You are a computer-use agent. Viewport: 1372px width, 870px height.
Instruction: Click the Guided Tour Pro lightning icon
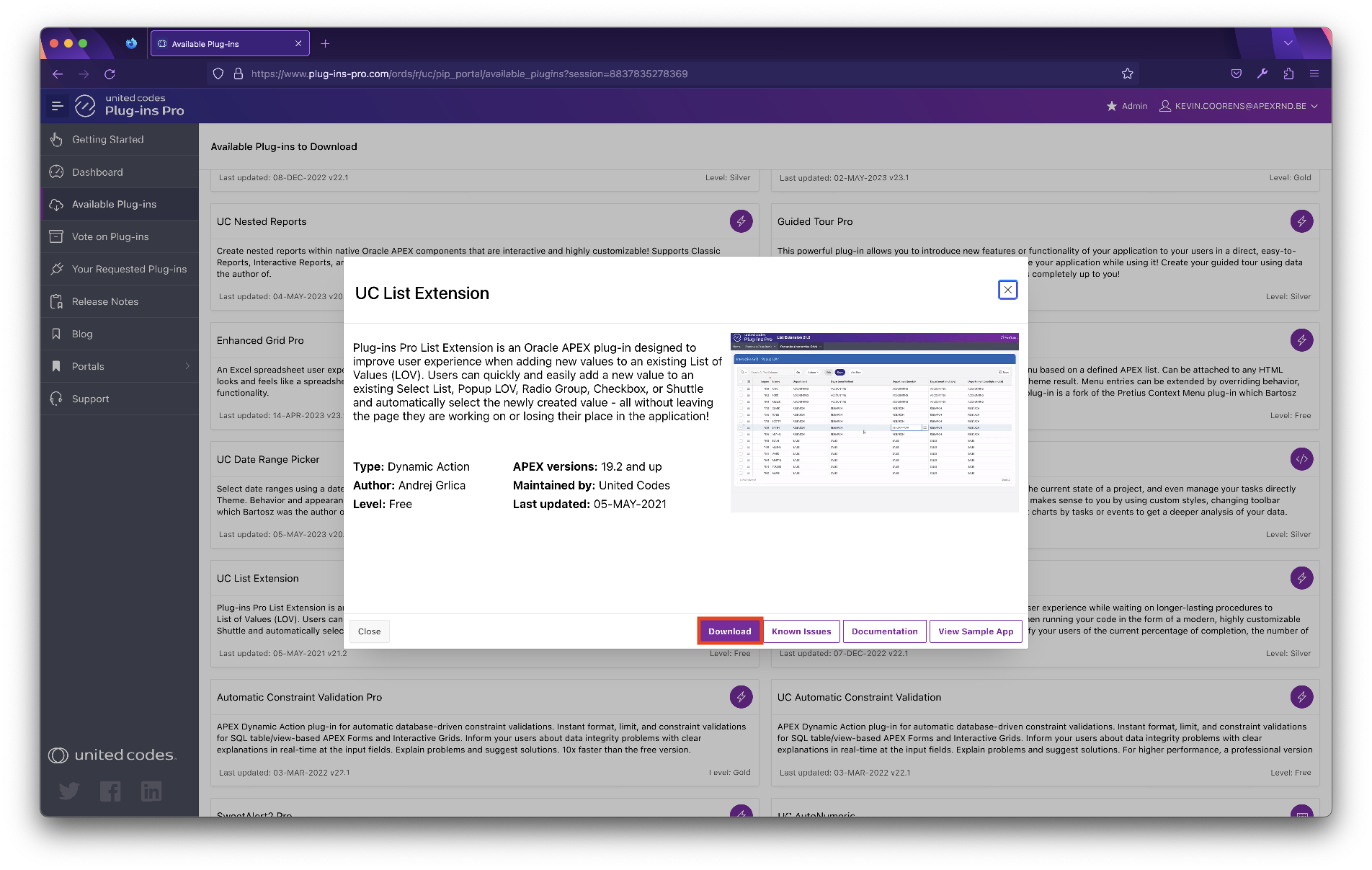tap(1301, 221)
